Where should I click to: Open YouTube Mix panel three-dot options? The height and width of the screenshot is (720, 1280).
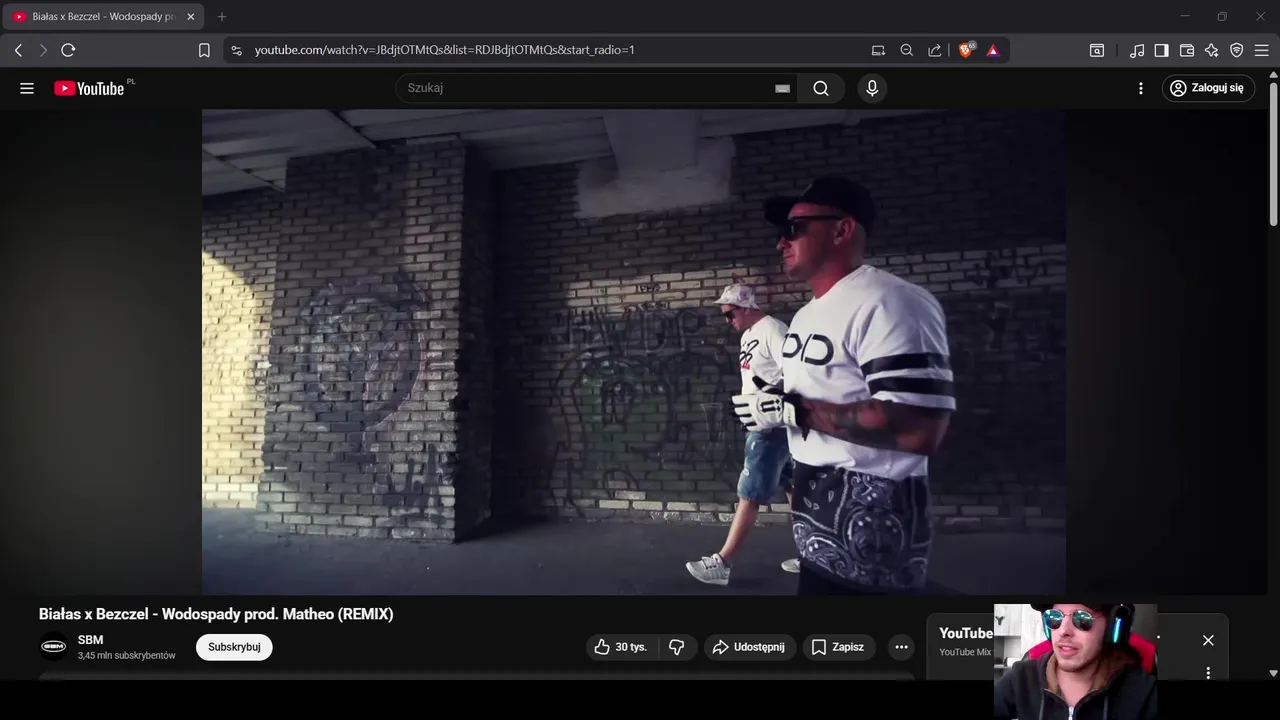tap(1208, 673)
